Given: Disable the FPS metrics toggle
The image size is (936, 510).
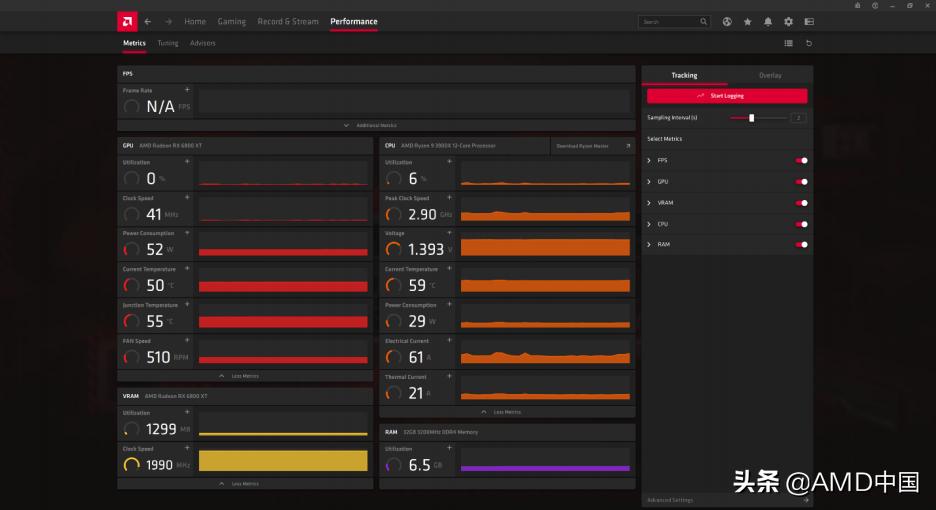Looking at the screenshot, I should tap(801, 160).
